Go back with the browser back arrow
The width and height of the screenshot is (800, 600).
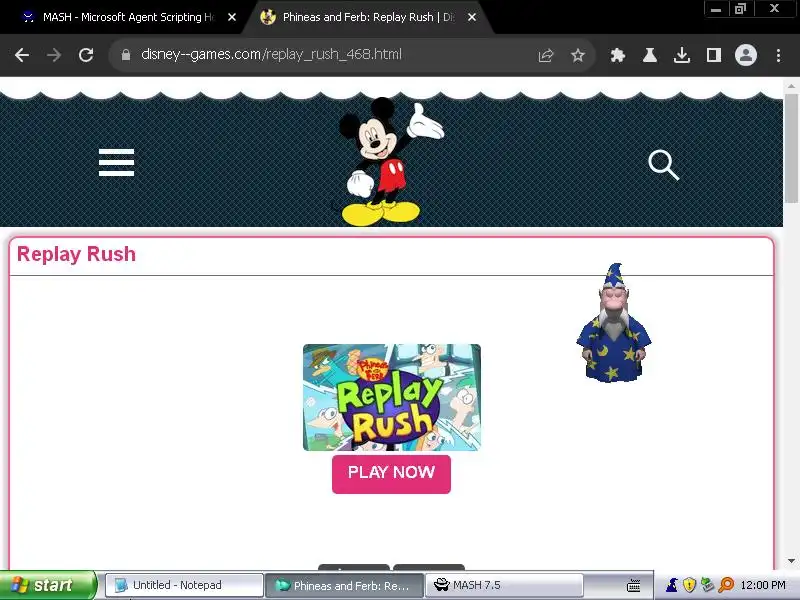point(22,55)
